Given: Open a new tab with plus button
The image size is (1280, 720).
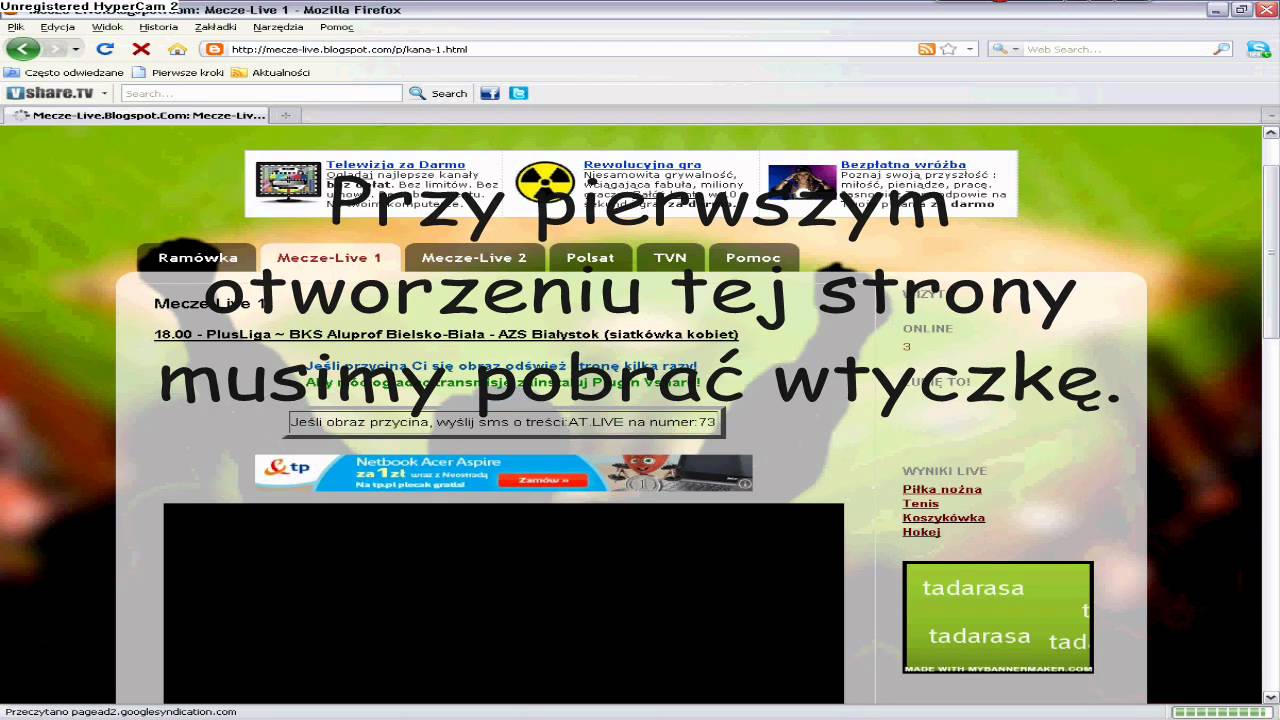Looking at the screenshot, I should pos(285,115).
